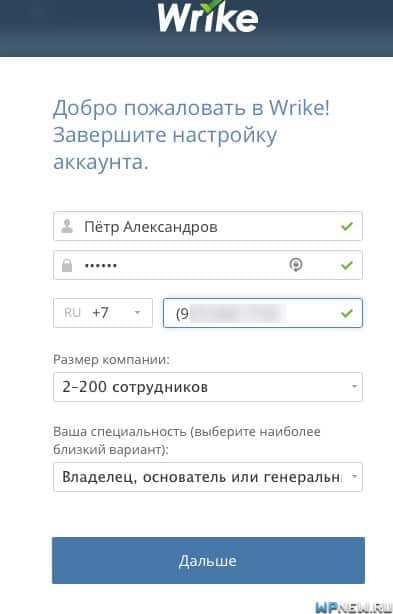The width and height of the screenshot is (393, 614).
Task: Click the green checkmark beside the name
Action: 347,226
